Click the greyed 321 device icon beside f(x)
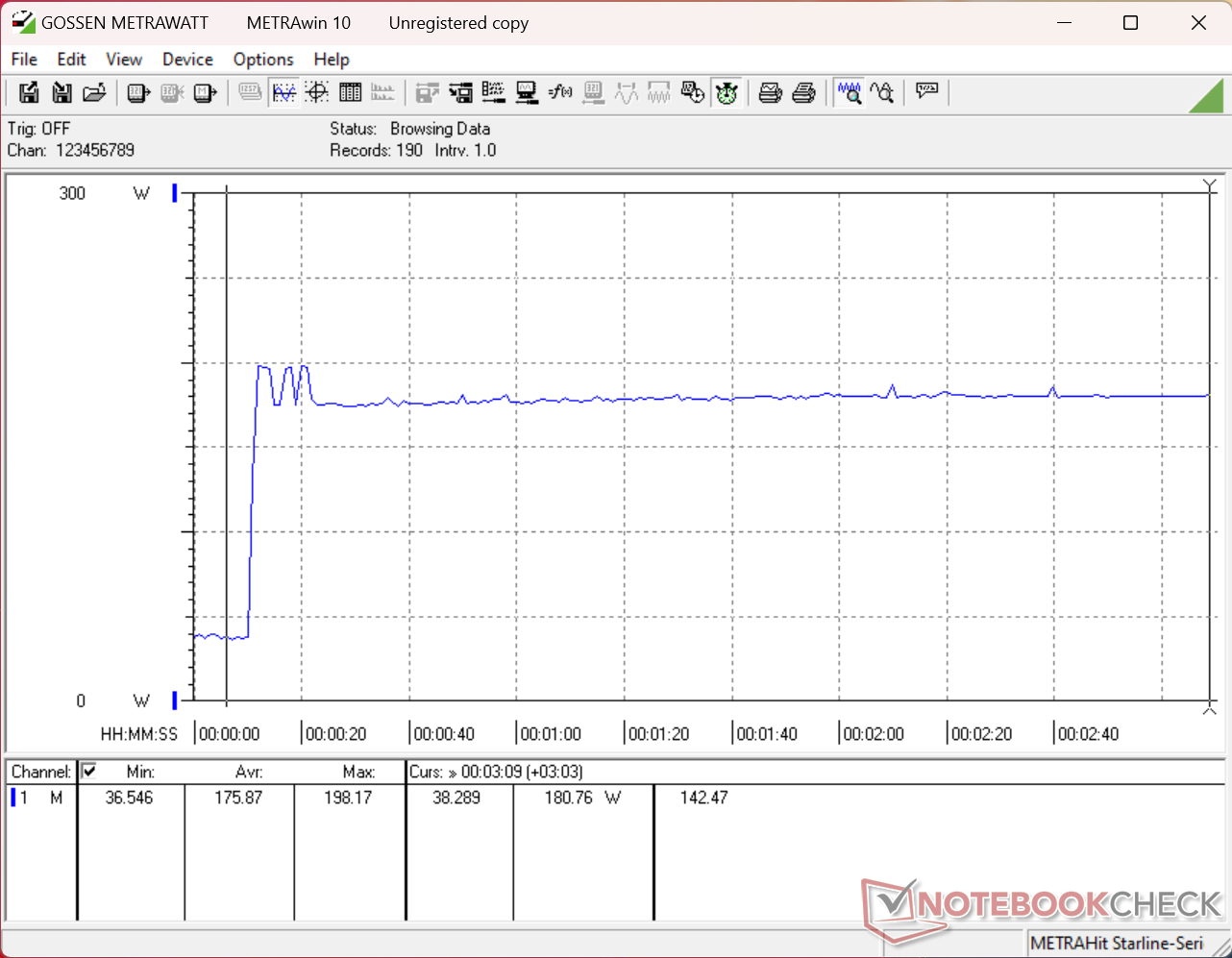 click(593, 92)
